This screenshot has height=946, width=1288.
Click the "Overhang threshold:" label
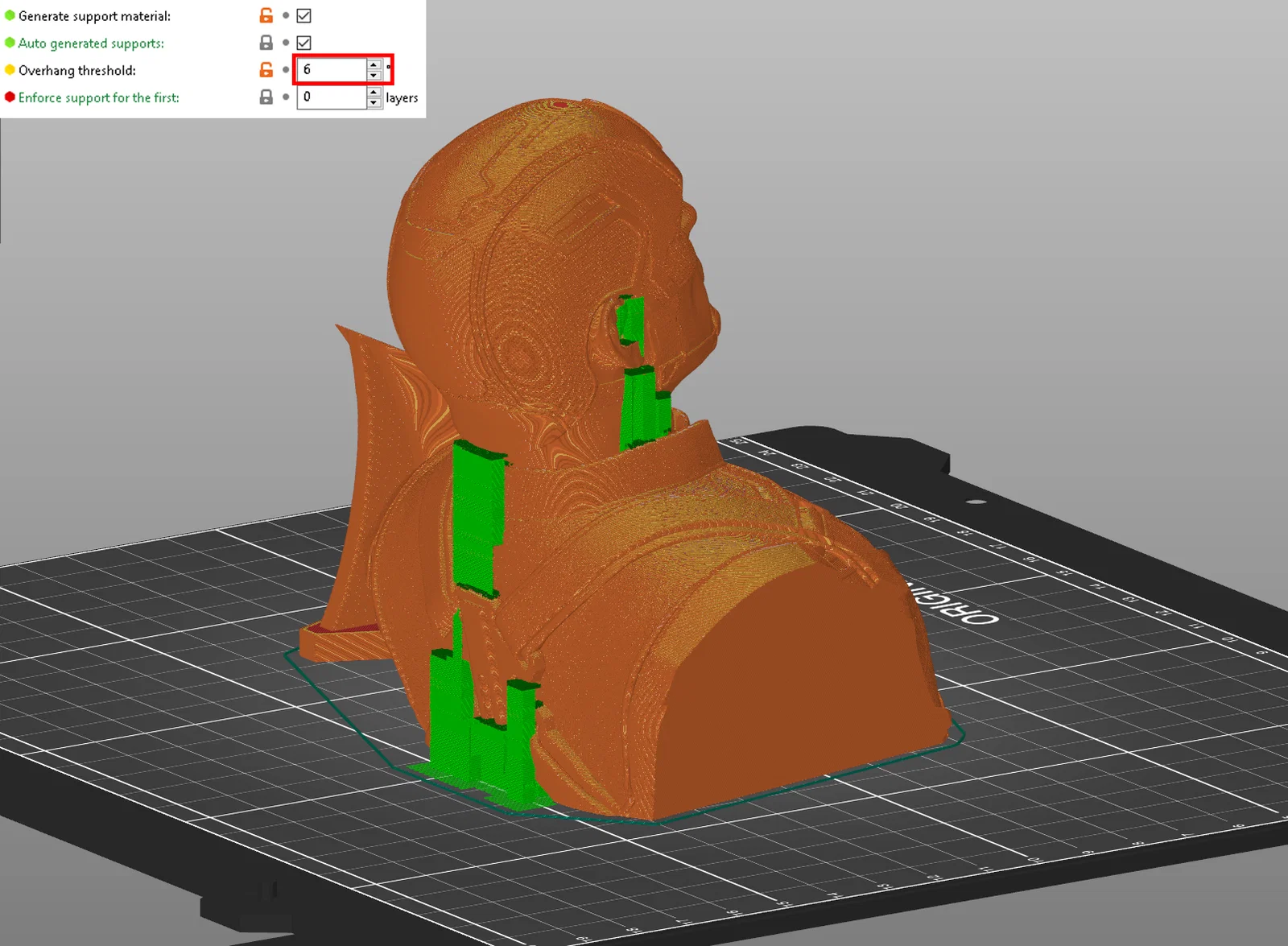point(77,71)
